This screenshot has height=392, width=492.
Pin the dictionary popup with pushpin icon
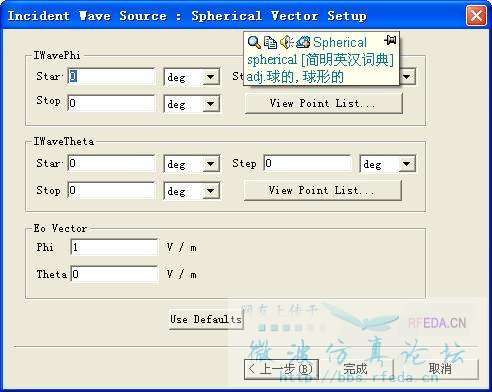(x=390, y=40)
